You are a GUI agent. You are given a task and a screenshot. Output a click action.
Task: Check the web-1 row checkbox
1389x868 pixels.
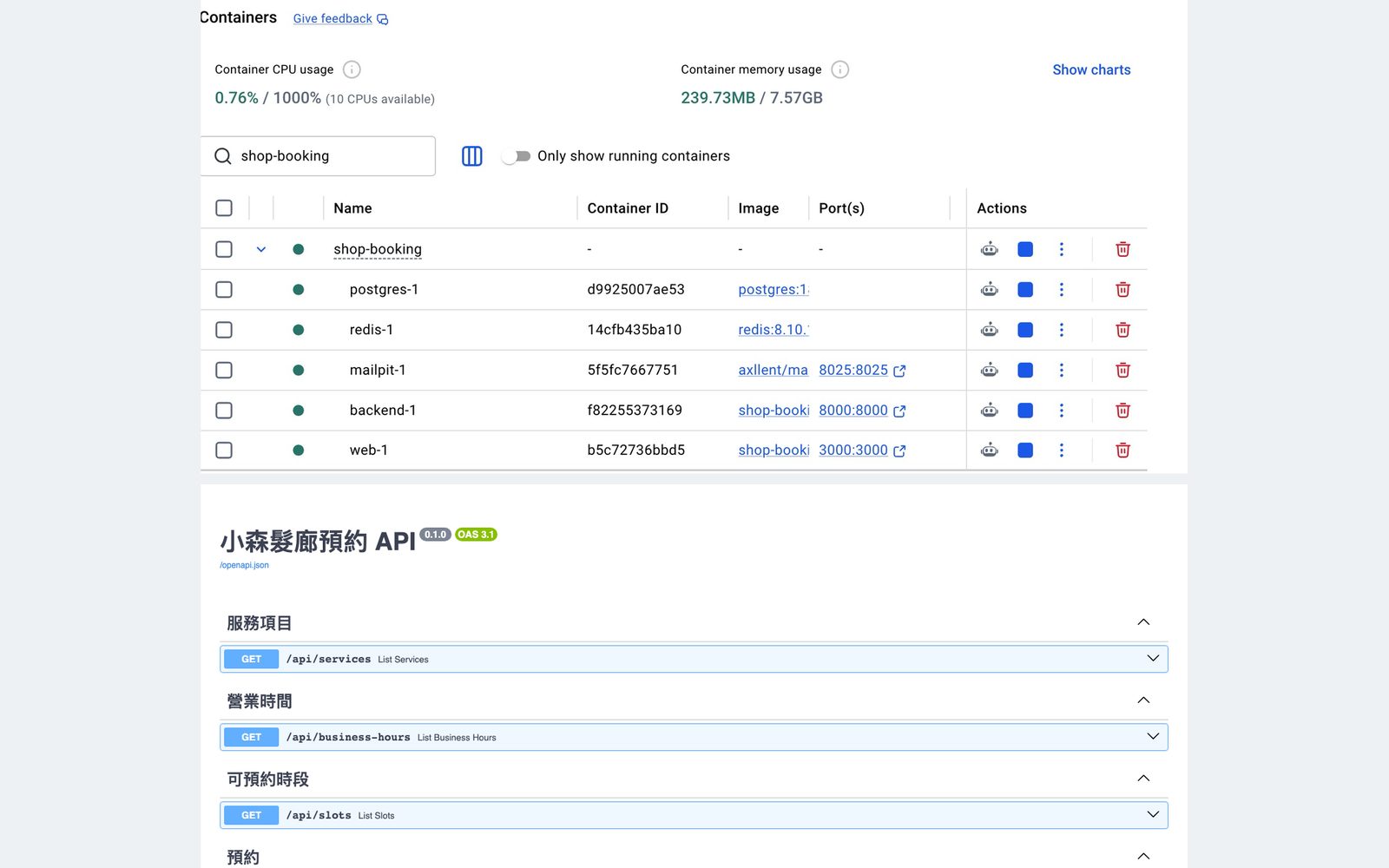point(224,450)
